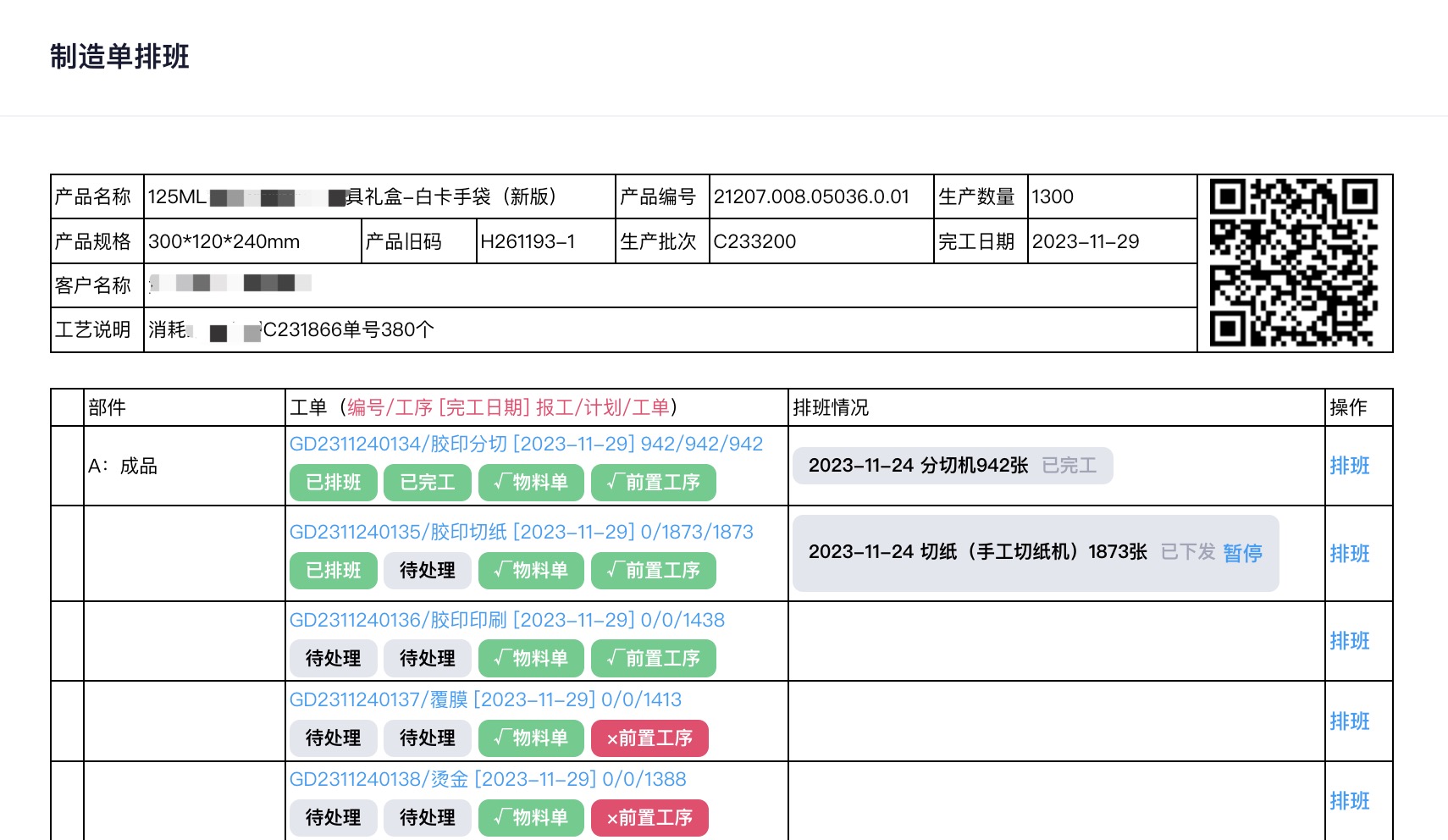Open work order GD2311240138 烫金 link

click(x=488, y=779)
